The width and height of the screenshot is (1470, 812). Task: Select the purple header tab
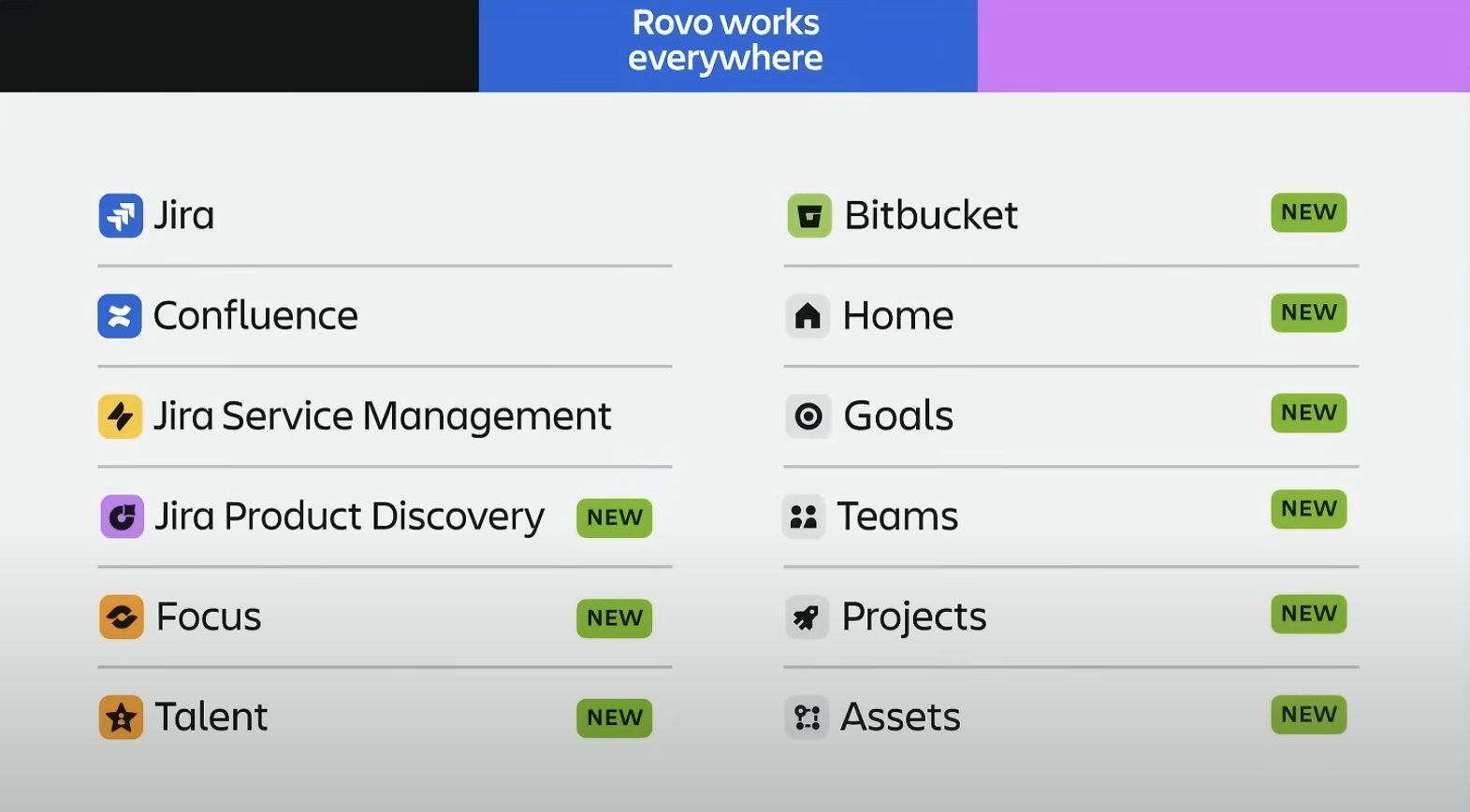(x=1223, y=46)
